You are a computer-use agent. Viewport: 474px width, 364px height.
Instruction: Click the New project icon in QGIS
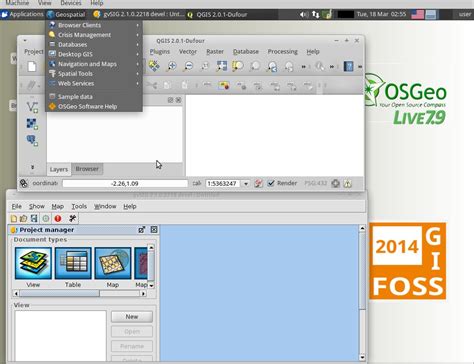[x=32, y=66]
